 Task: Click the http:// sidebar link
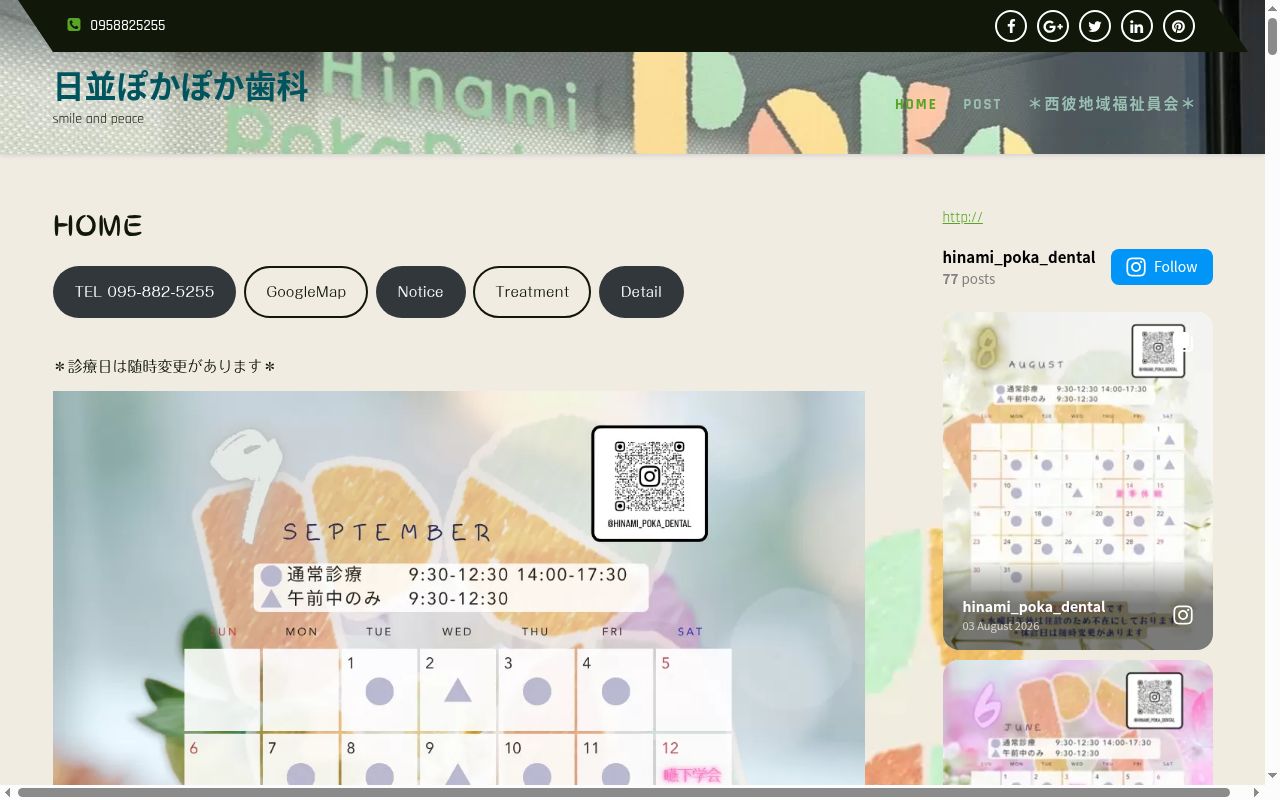coord(962,216)
